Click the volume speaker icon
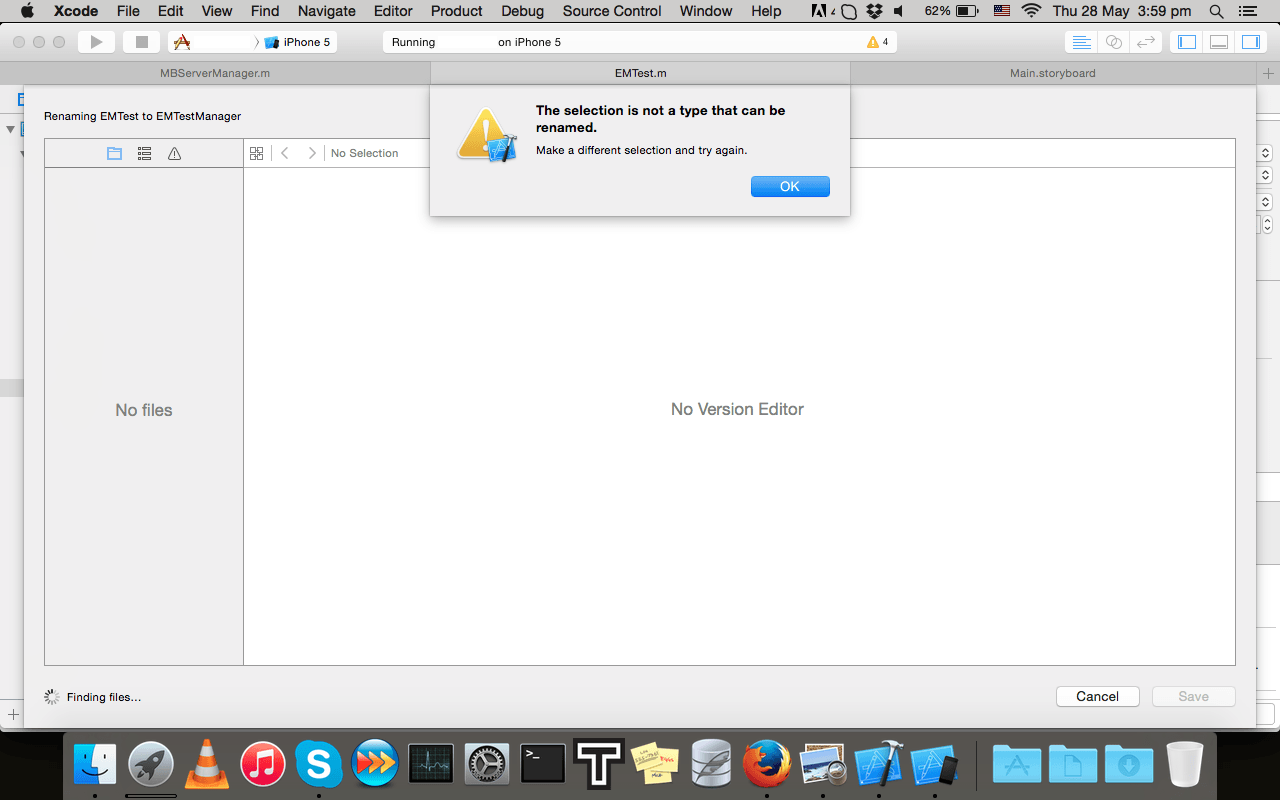This screenshot has height=800, width=1280. click(x=899, y=11)
